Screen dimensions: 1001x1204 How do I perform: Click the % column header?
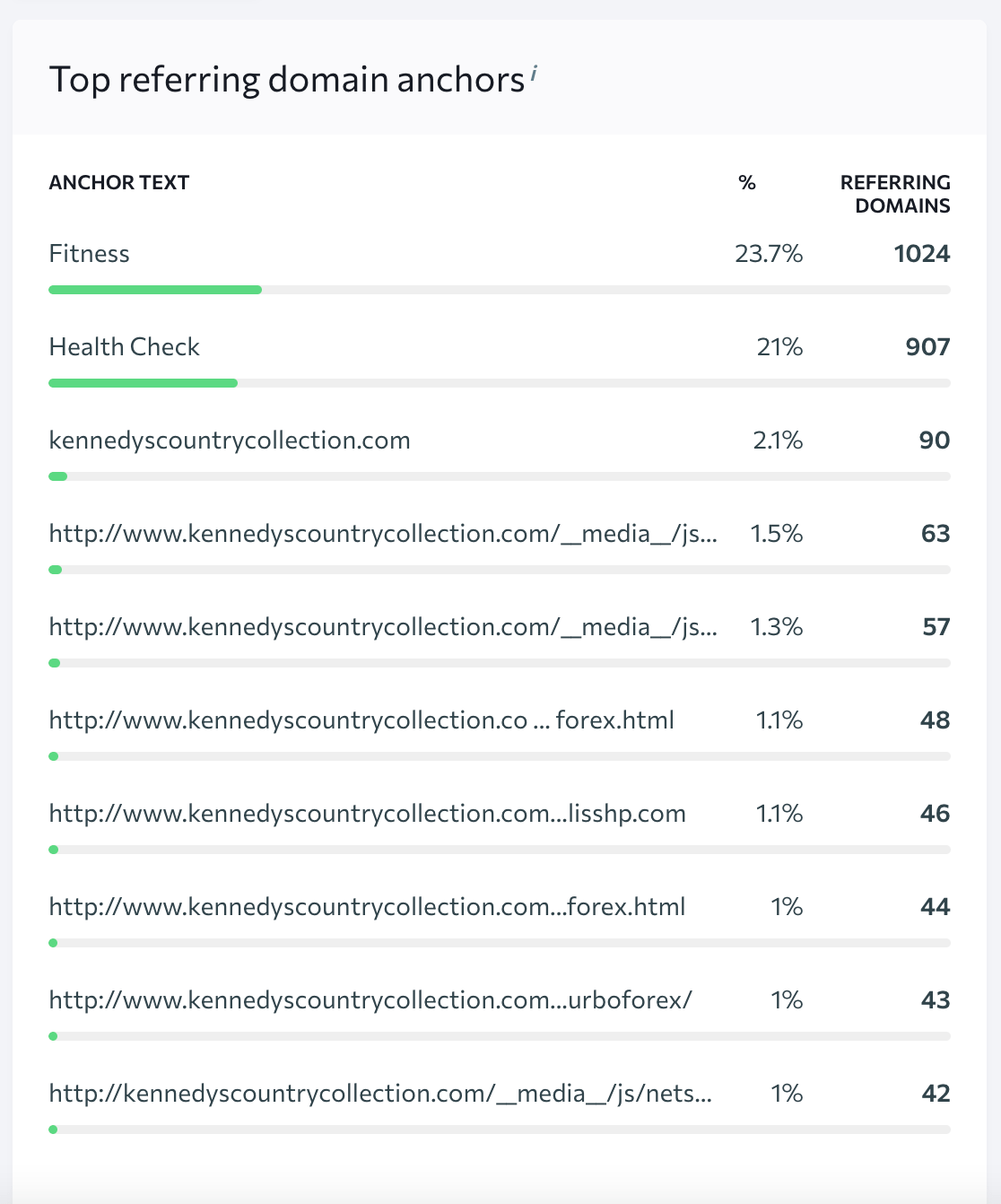pos(746,183)
